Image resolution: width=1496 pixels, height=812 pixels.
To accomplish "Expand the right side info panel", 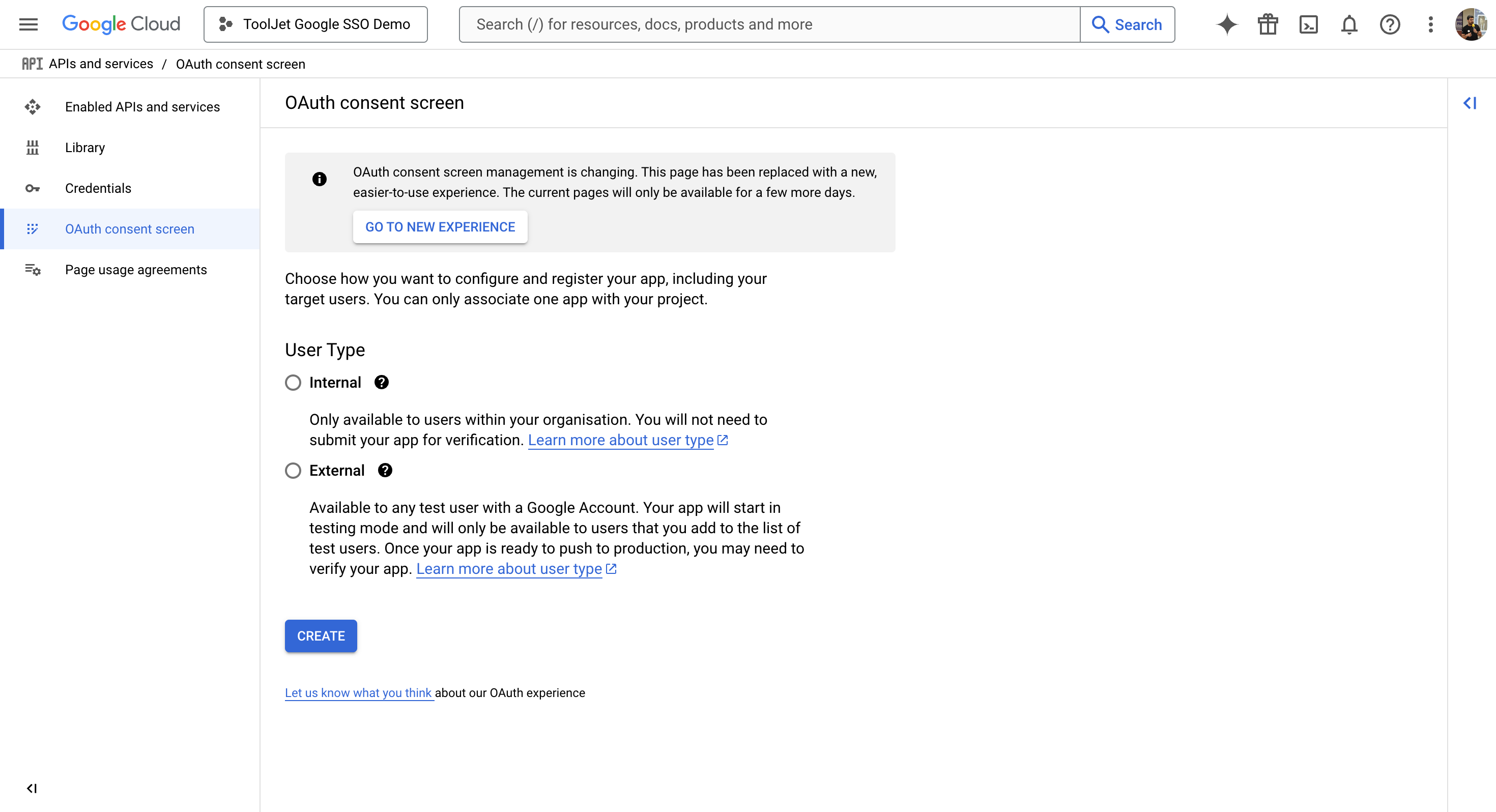I will click(1470, 103).
